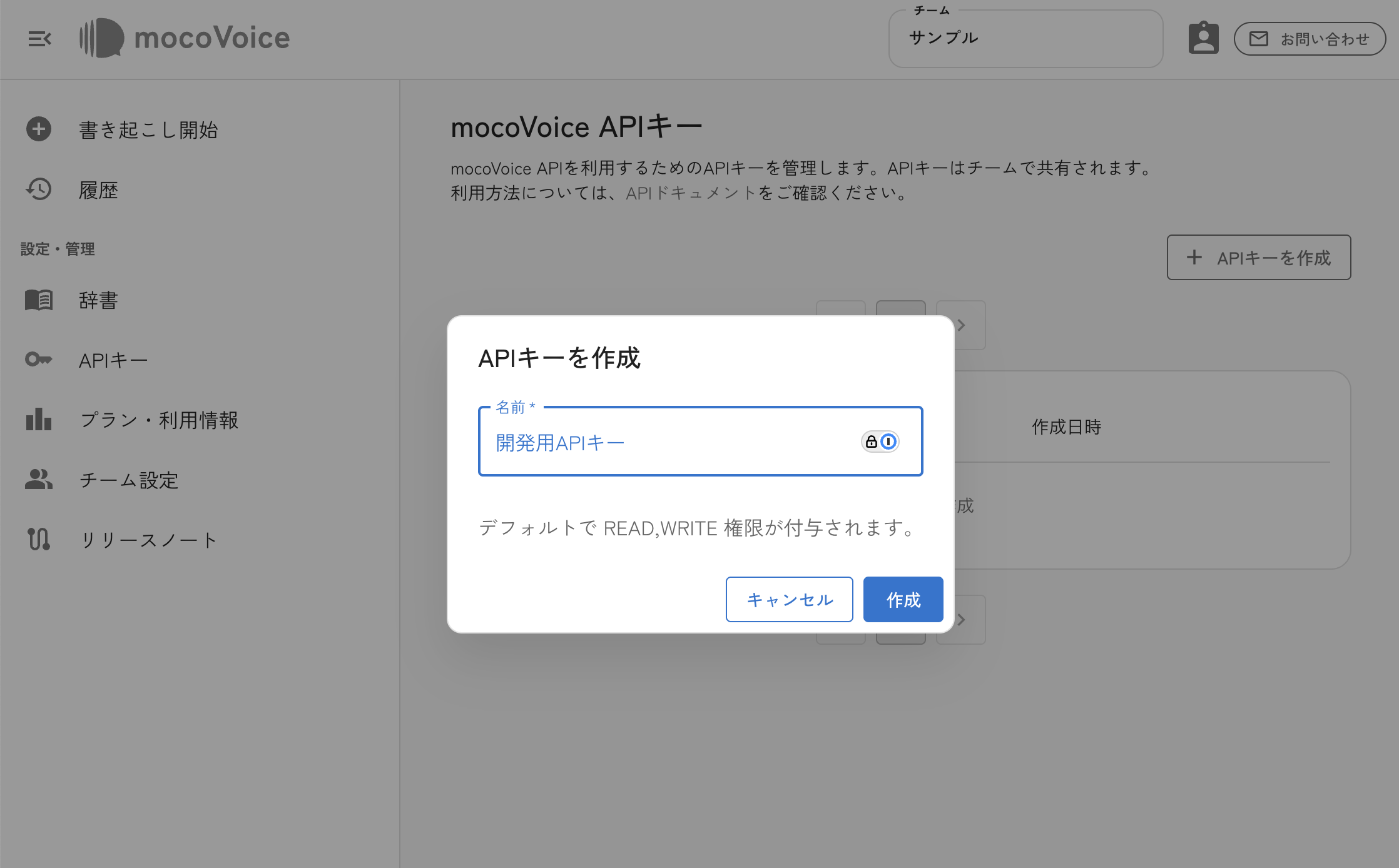Viewport: 1399px width, 868px height.
Task: Click the bar chart plan icon
Action: 39,419
